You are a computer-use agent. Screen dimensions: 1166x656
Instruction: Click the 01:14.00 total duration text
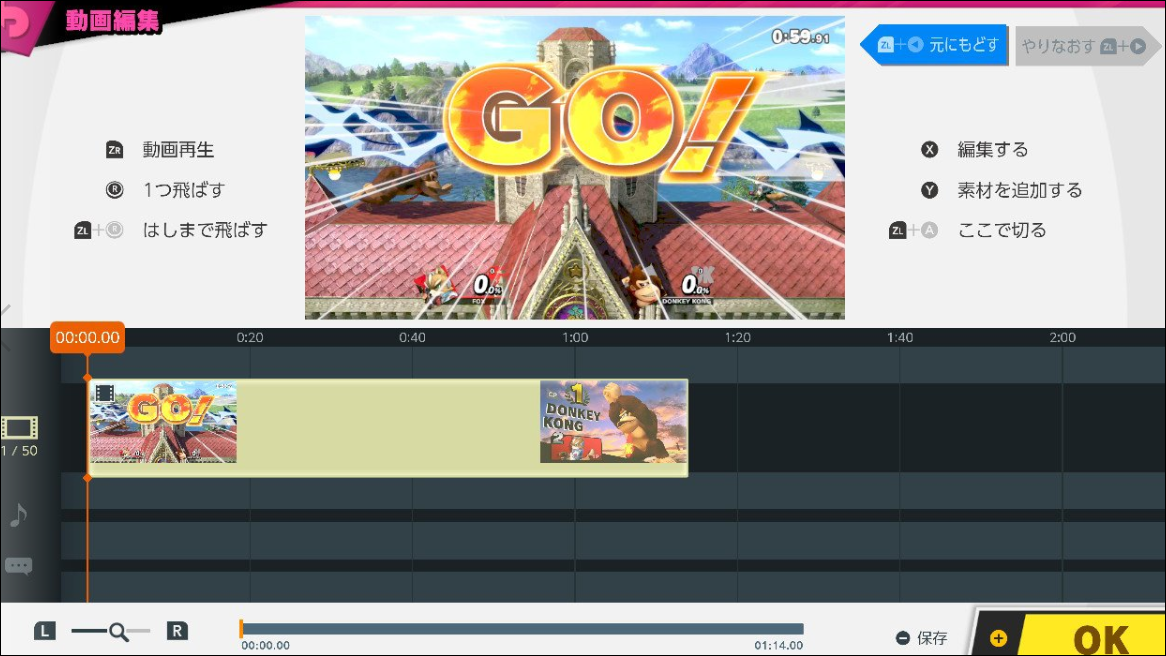(x=779, y=646)
